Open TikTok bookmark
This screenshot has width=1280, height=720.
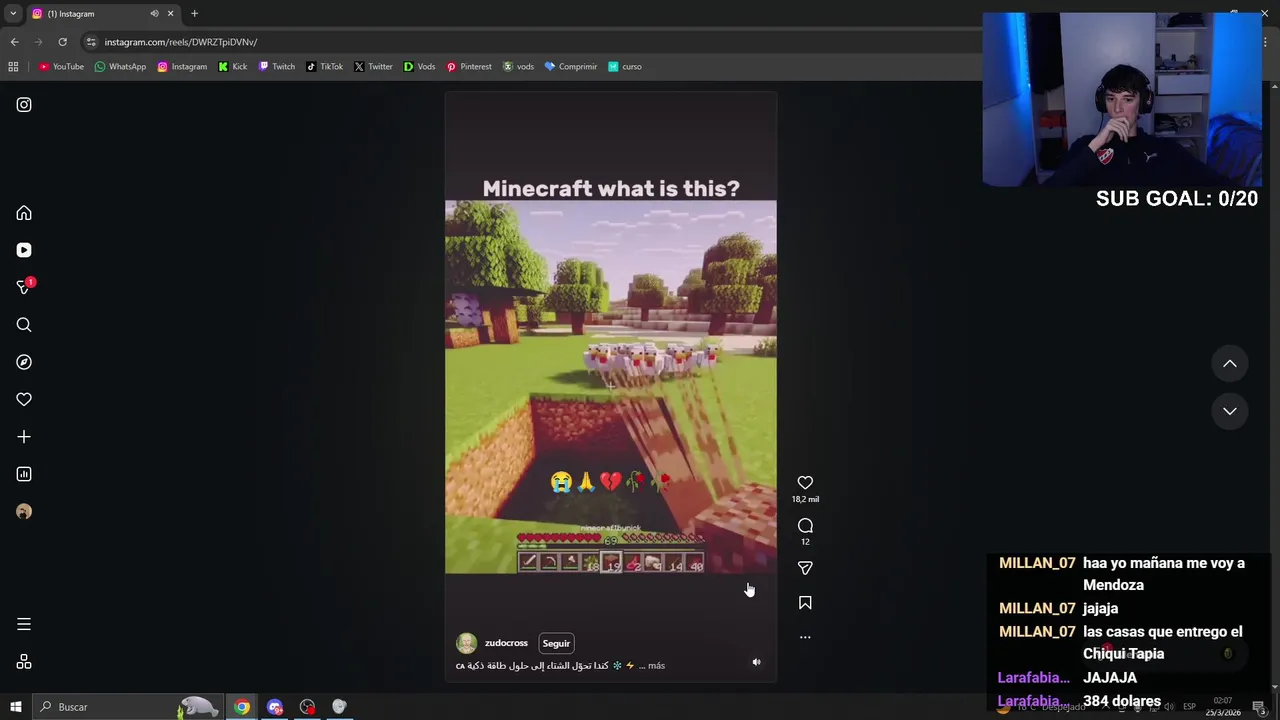pyautogui.click(x=325, y=67)
